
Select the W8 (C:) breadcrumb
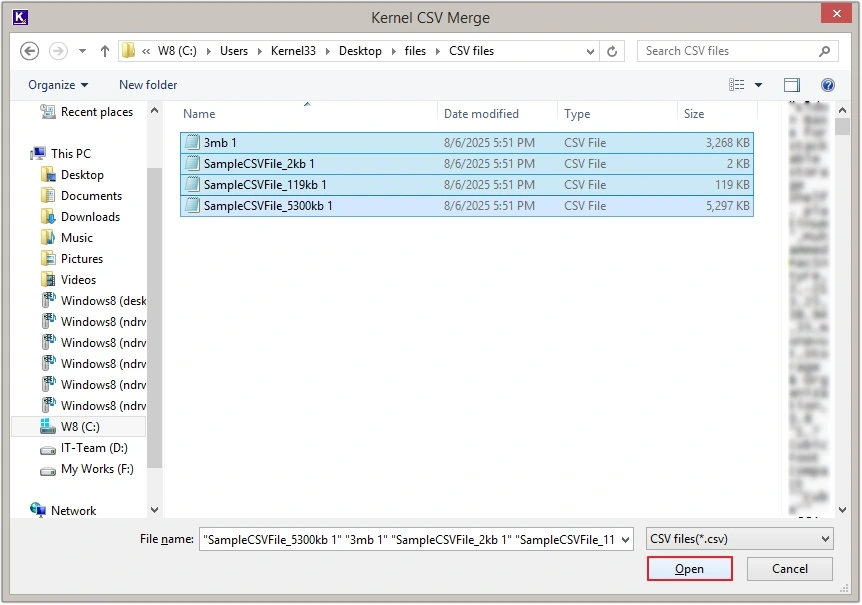coord(177,51)
